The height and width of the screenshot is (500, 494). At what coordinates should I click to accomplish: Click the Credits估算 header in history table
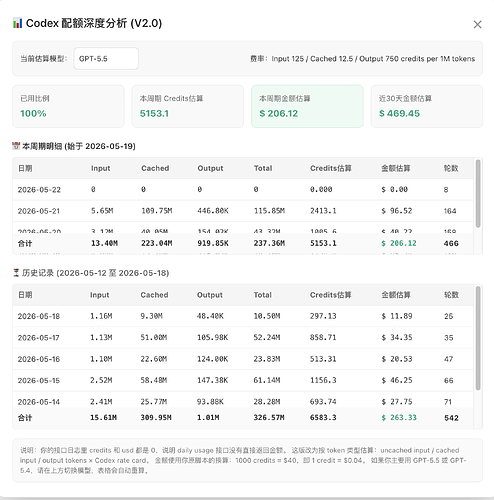[331, 295]
